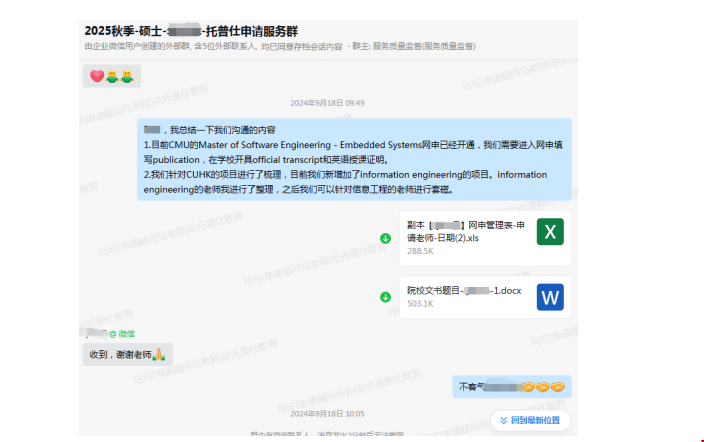Click the green download arrow beside the xls file
This screenshot has width=704, height=442.
pyautogui.click(x=385, y=238)
